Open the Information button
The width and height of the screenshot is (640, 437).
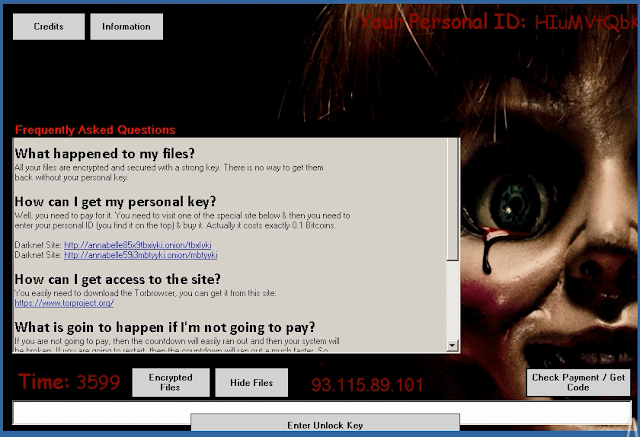tap(127, 27)
